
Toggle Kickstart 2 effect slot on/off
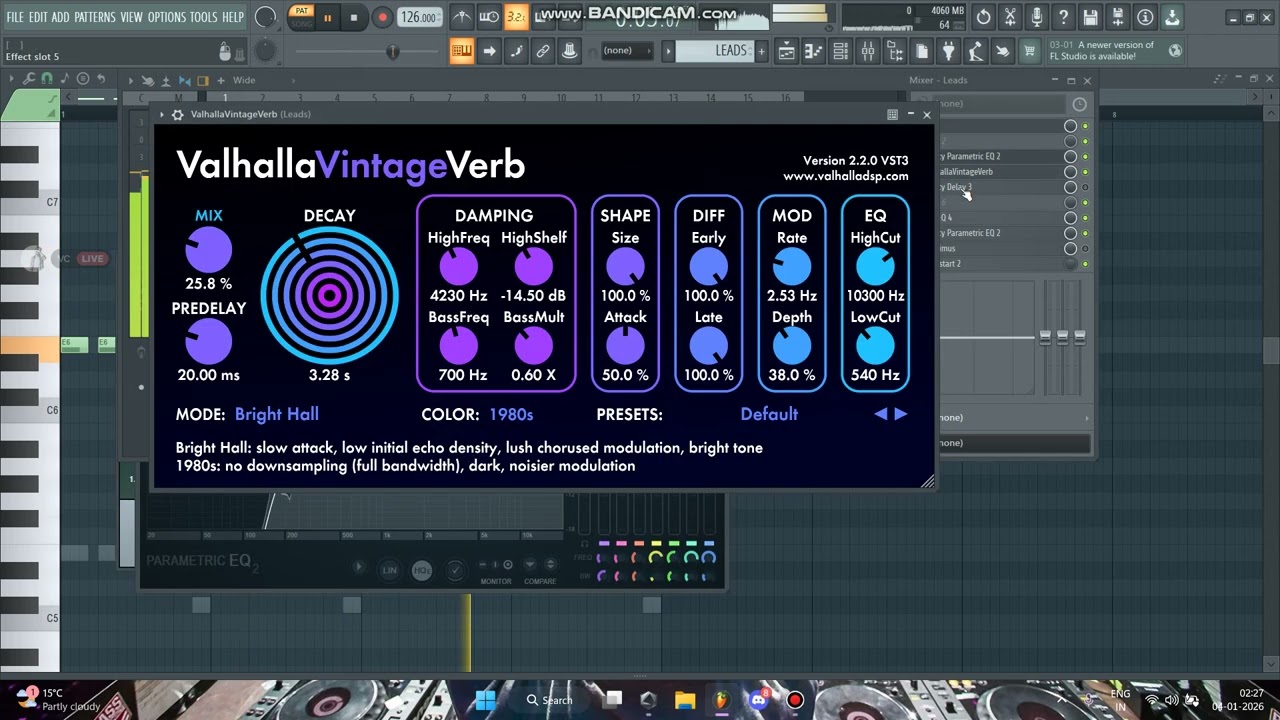(x=1085, y=264)
